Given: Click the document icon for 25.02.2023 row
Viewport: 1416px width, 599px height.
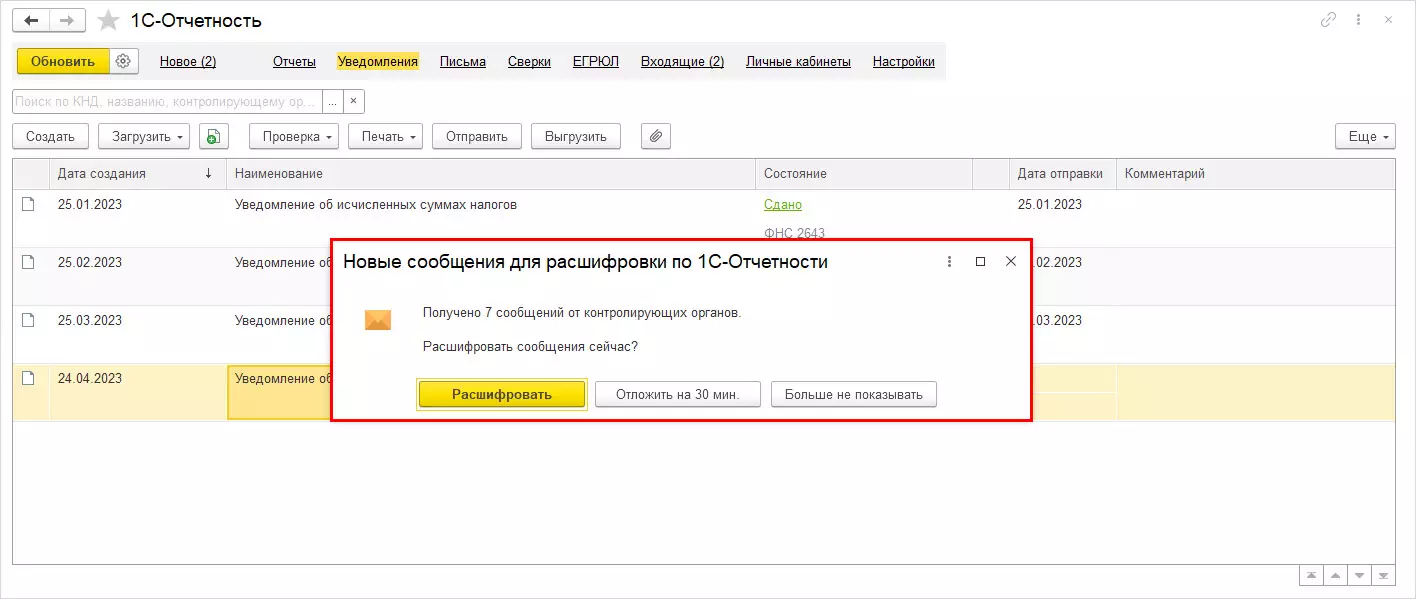Looking at the screenshot, I should [x=29, y=262].
